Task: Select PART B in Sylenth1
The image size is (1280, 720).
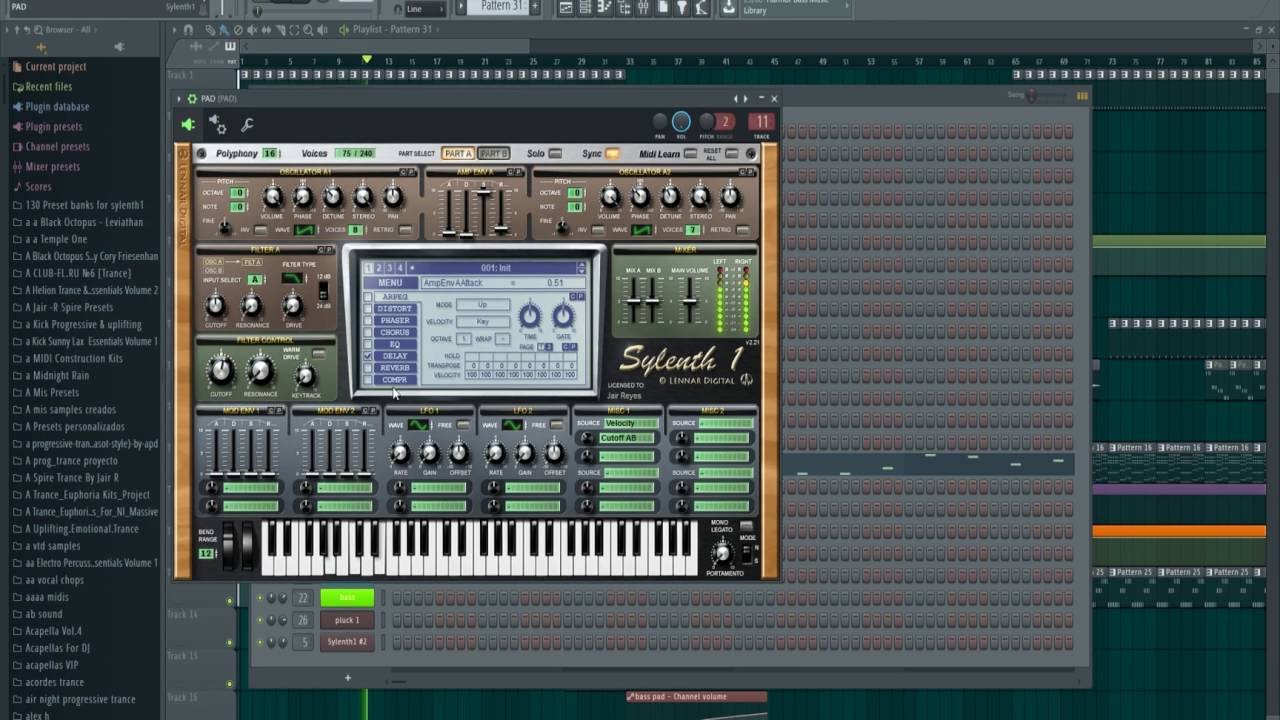Action: point(493,154)
